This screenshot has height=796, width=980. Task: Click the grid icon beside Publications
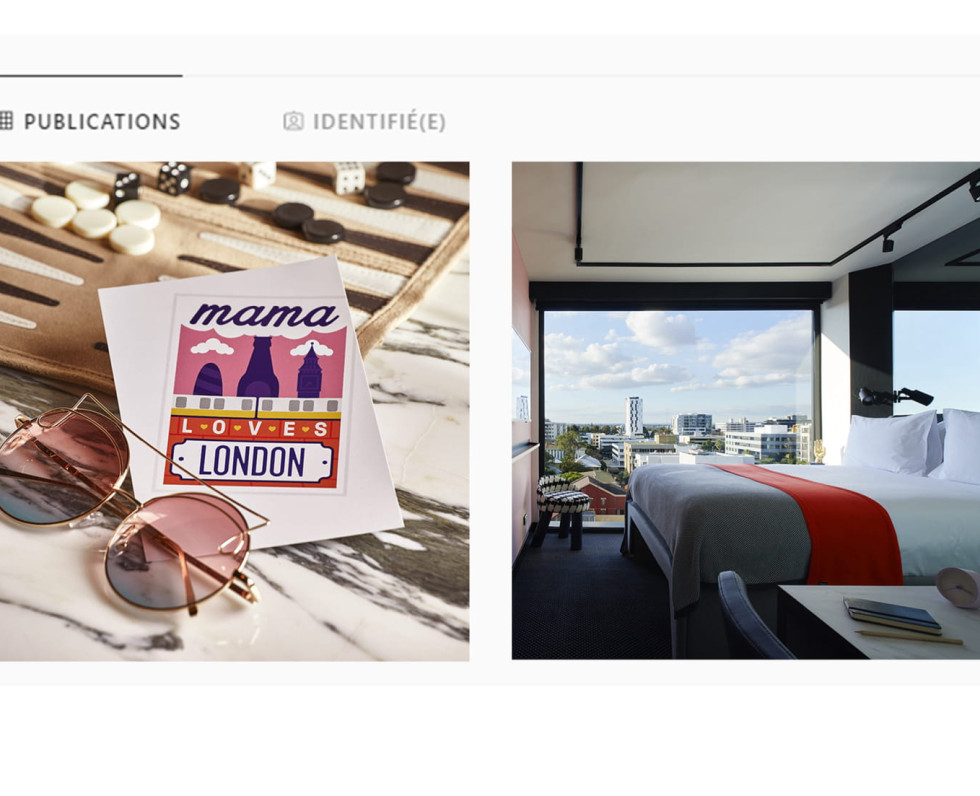6,121
